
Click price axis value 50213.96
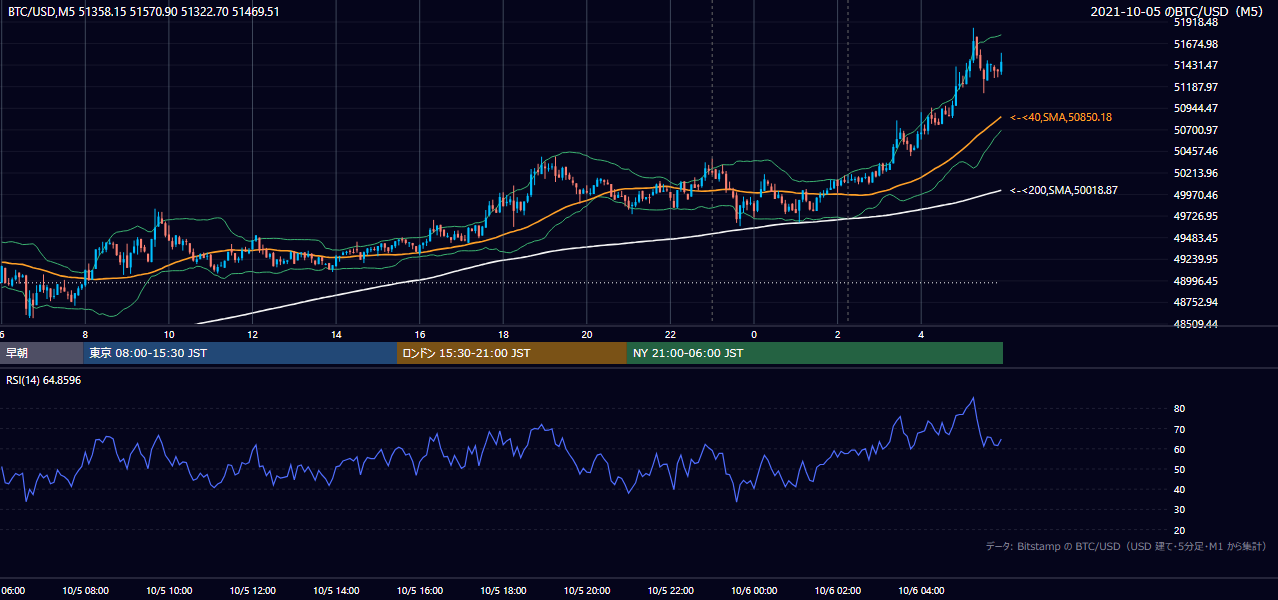[1196, 173]
